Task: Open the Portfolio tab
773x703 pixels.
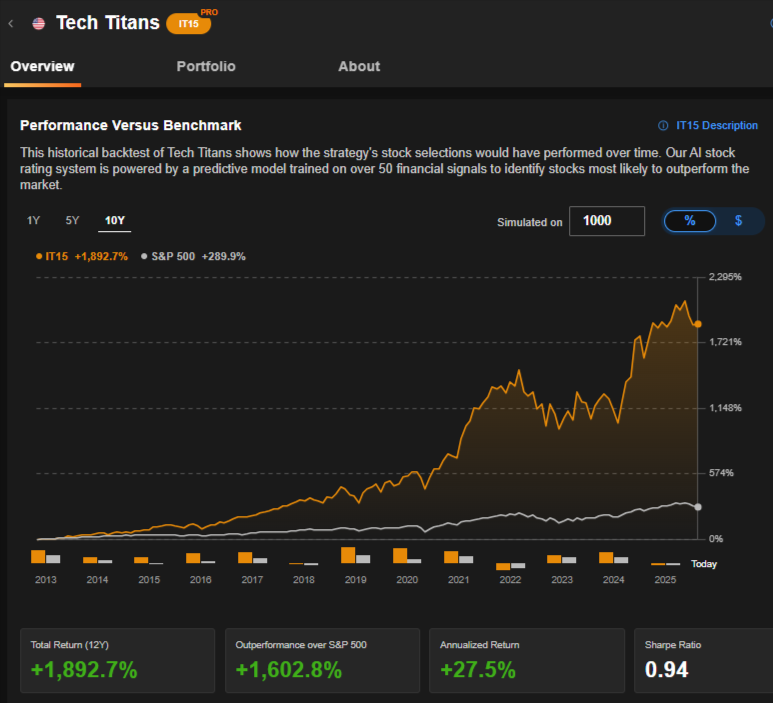Action: point(206,67)
